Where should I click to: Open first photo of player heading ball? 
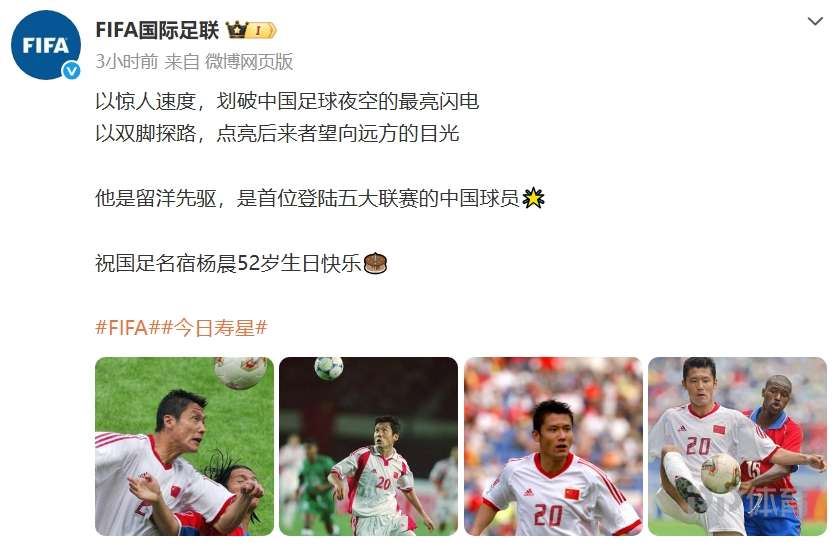coord(184,446)
